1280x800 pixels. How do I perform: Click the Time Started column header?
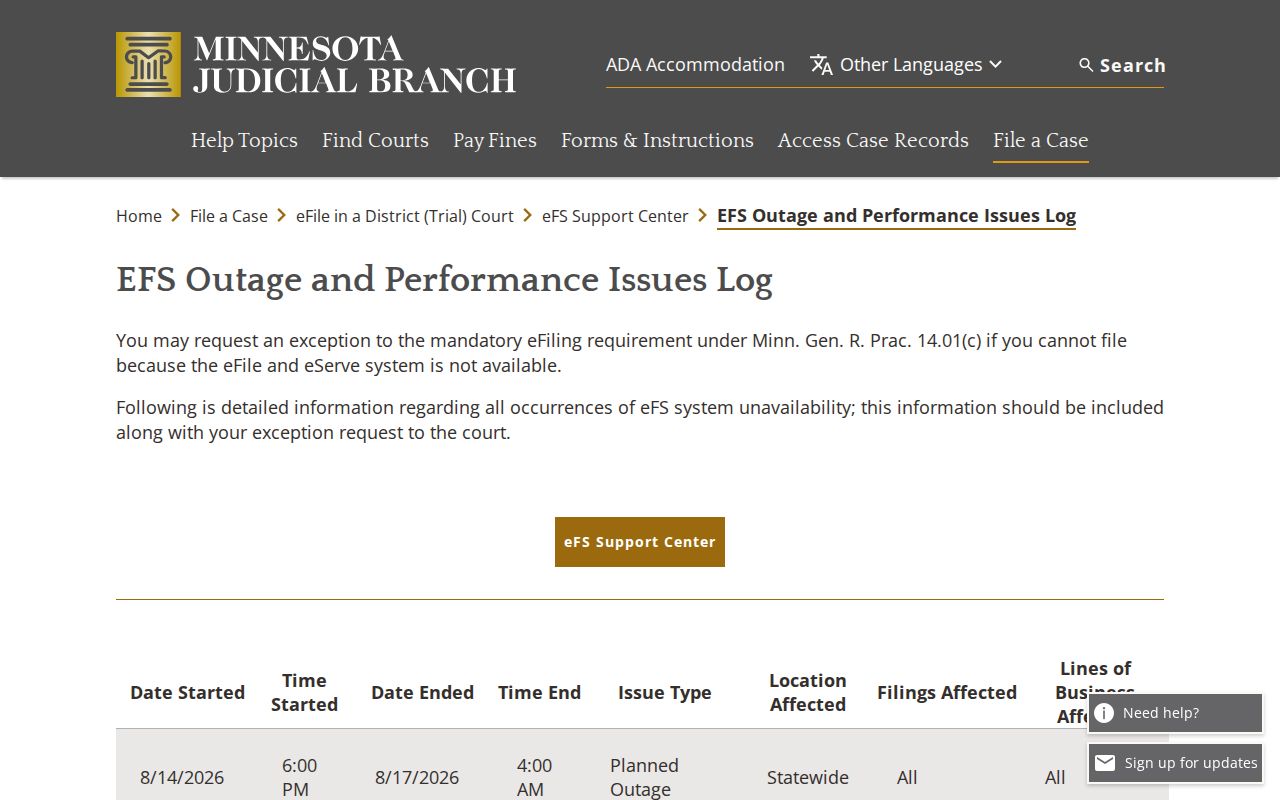[x=304, y=692]
